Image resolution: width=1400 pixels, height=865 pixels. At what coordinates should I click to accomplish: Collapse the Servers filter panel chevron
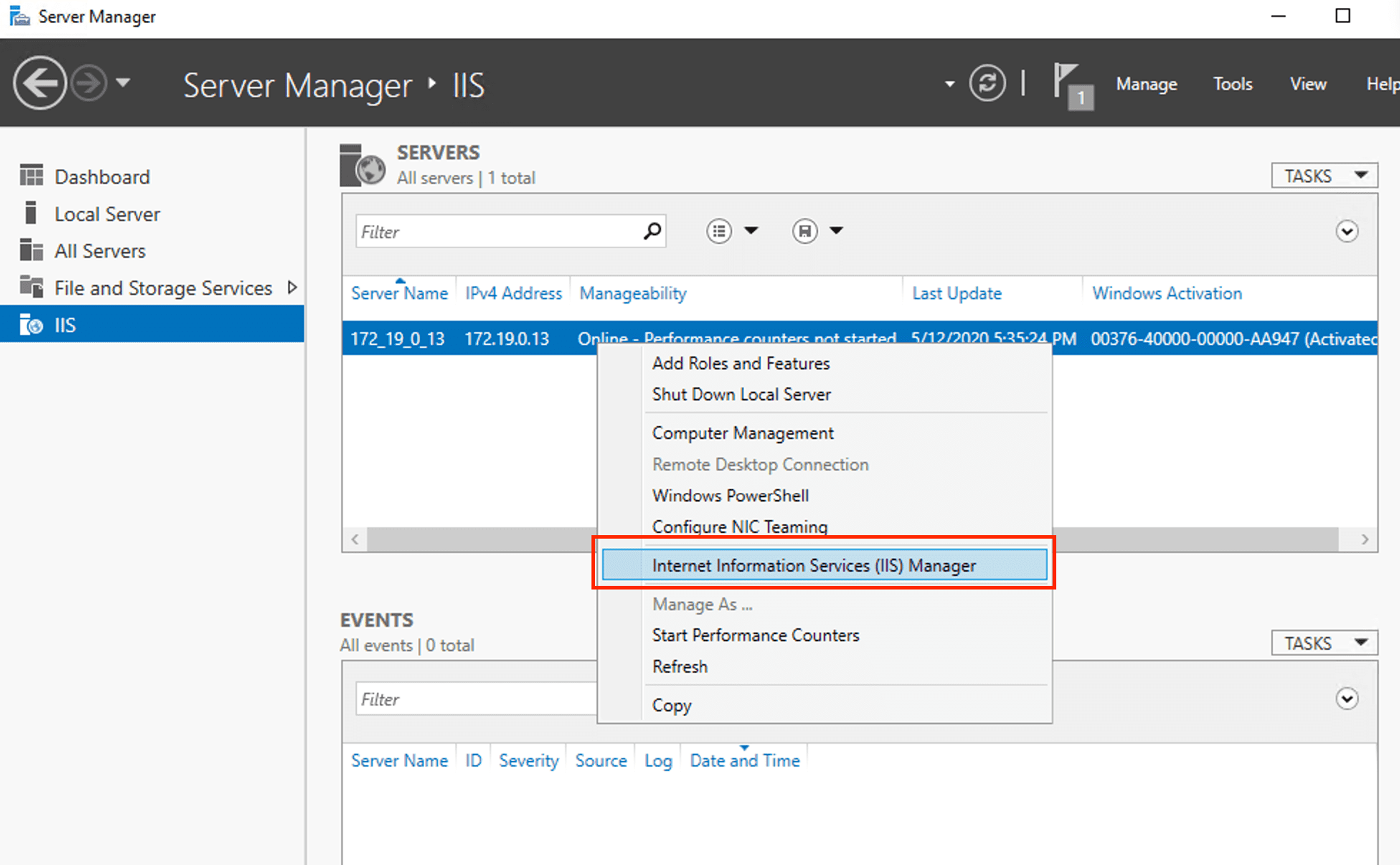(x=1347, y=231)
